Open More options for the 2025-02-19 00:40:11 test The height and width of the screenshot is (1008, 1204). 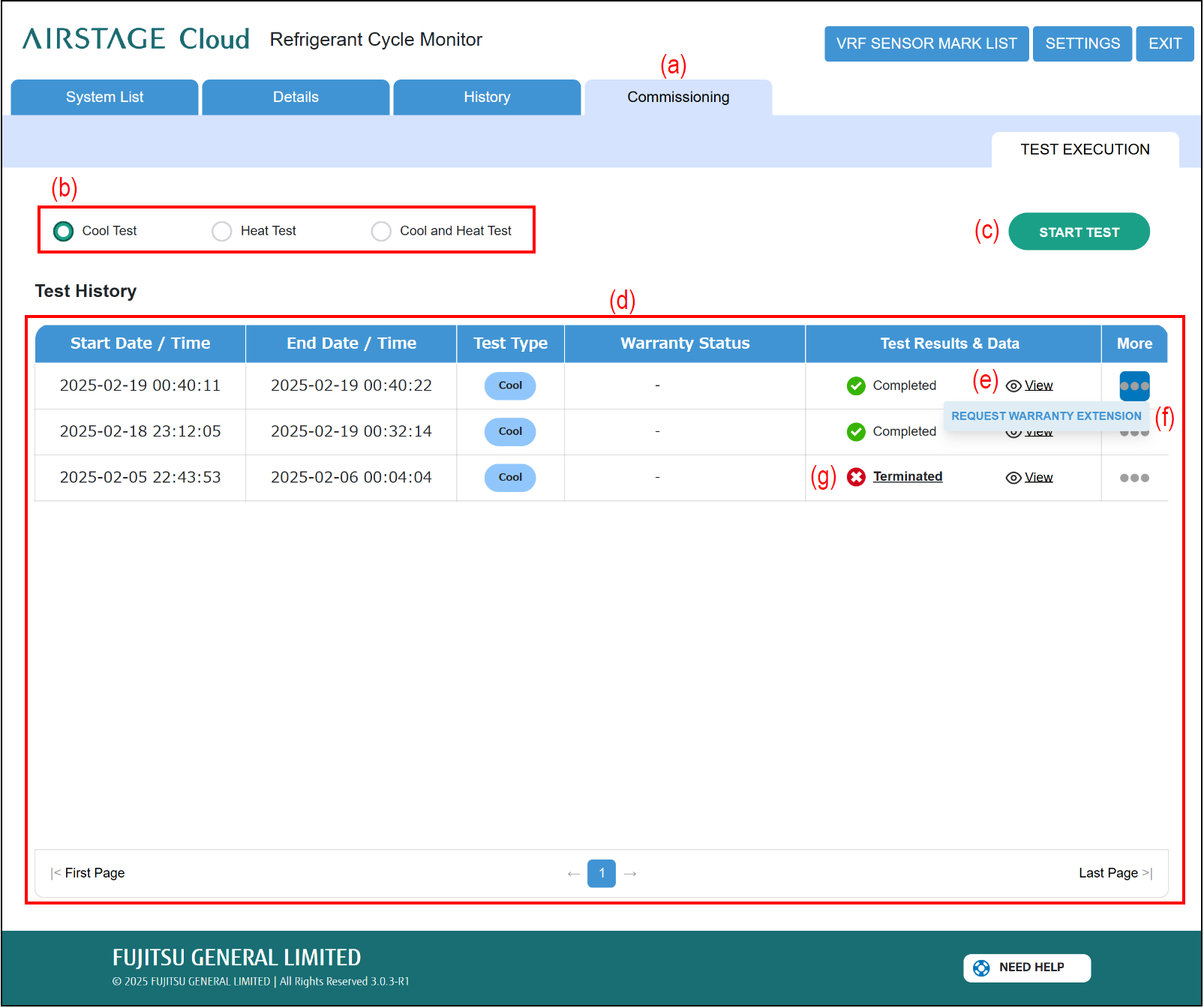click(1134, 386)
